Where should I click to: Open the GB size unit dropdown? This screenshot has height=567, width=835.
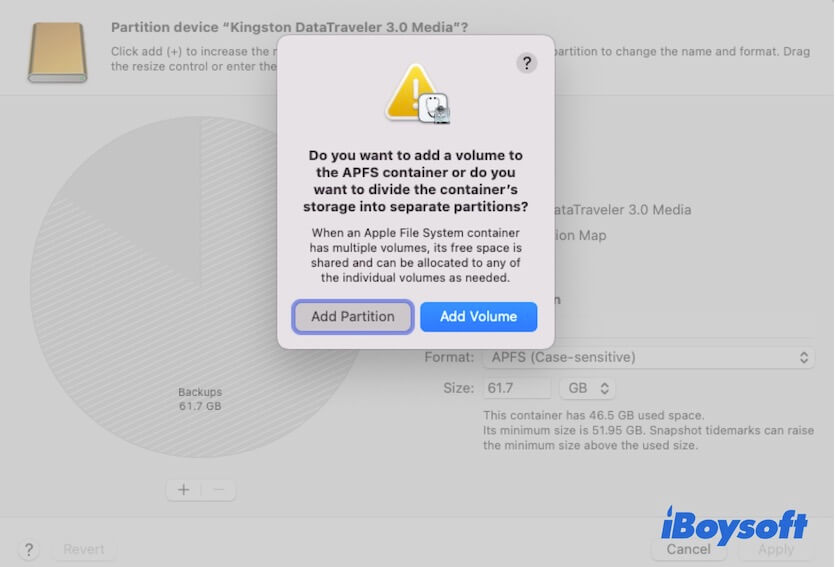(x=587, y=388)
